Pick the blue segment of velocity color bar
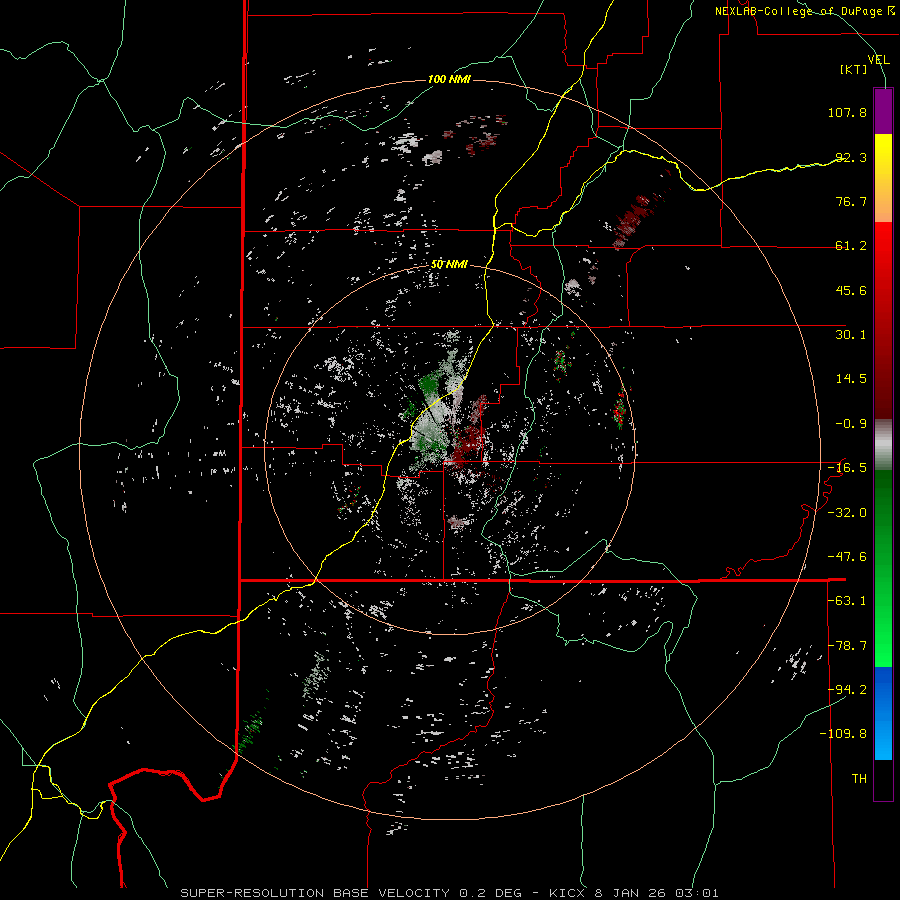This screenshot has height=900, width=900. pos(883,713)
